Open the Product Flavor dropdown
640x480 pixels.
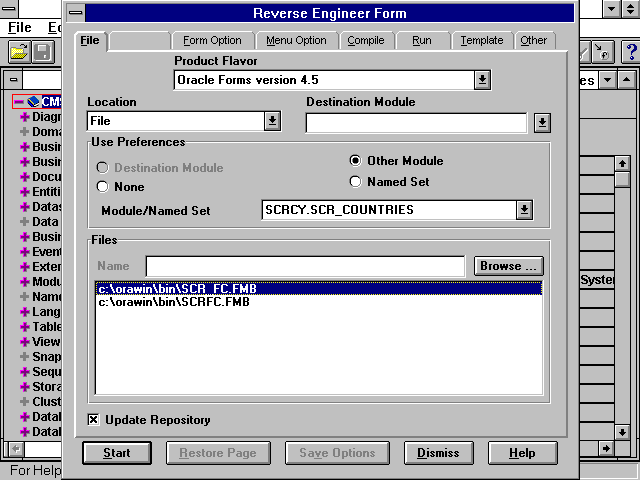tap(482, 80)
